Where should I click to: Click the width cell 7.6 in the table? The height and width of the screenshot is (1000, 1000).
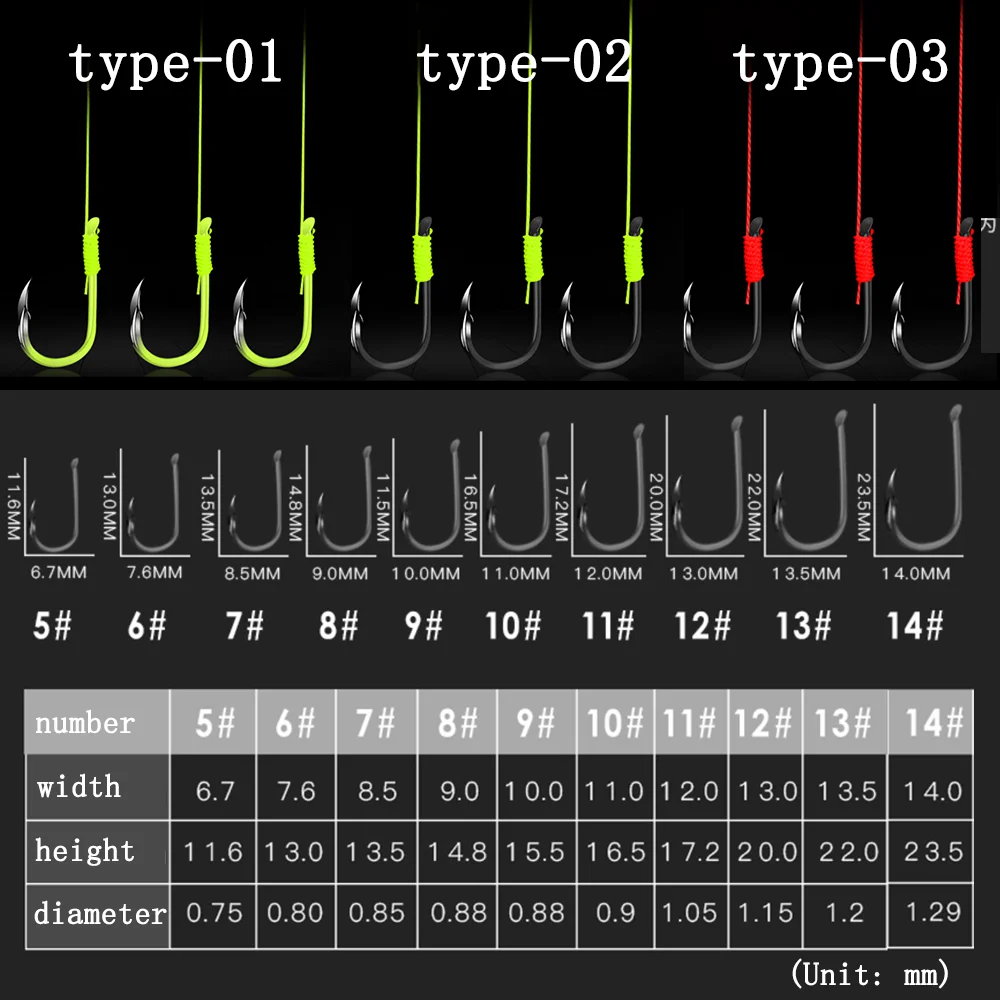pyautogui.click(x=296, y=790)
